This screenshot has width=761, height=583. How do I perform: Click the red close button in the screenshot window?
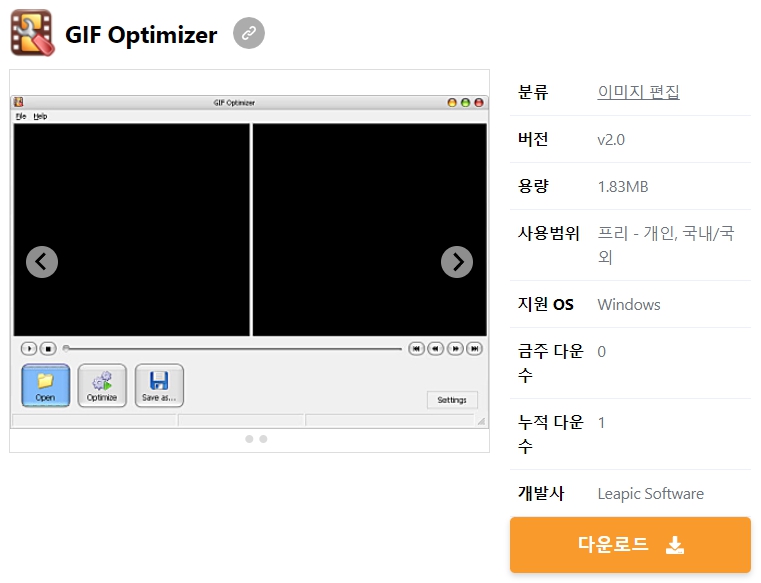(x=479, y=102)
